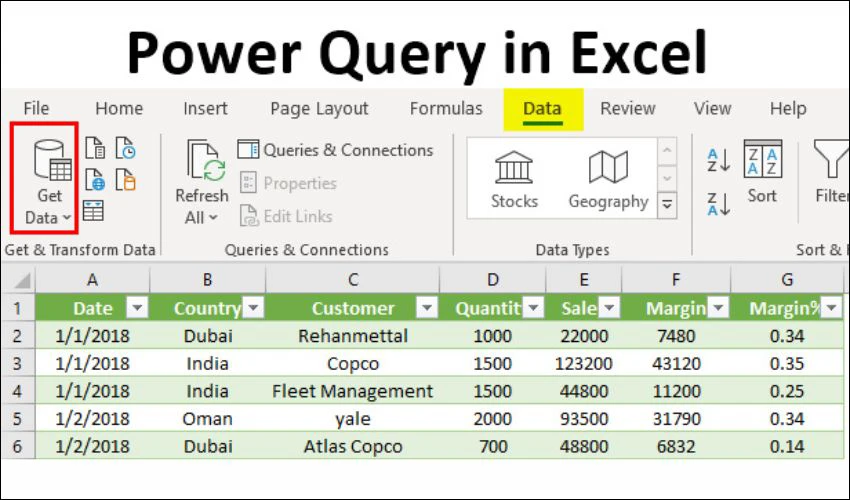The height and width of the screenshot is (500, 850).
Task: Click the Edit Links button
Action: point(286,216)
